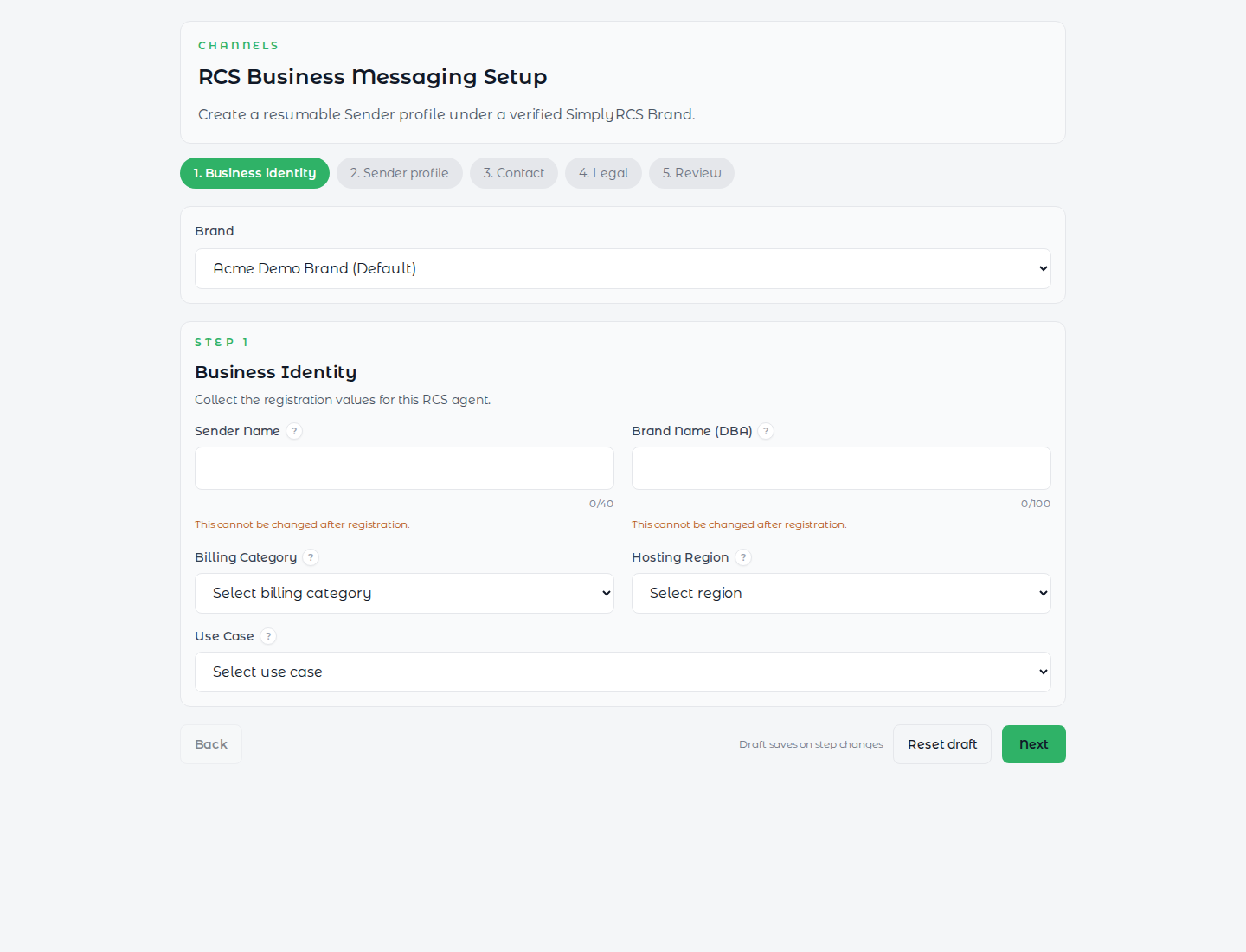Click the 'Collect the registration values' description
The height and width of the screenshot is (952, 1246).
[x=343, y=400]
